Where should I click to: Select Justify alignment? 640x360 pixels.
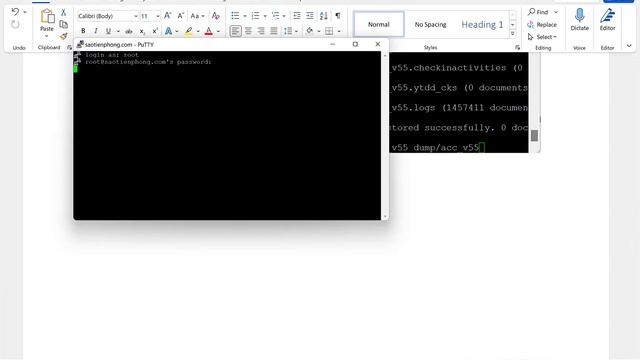pos(274,31)
